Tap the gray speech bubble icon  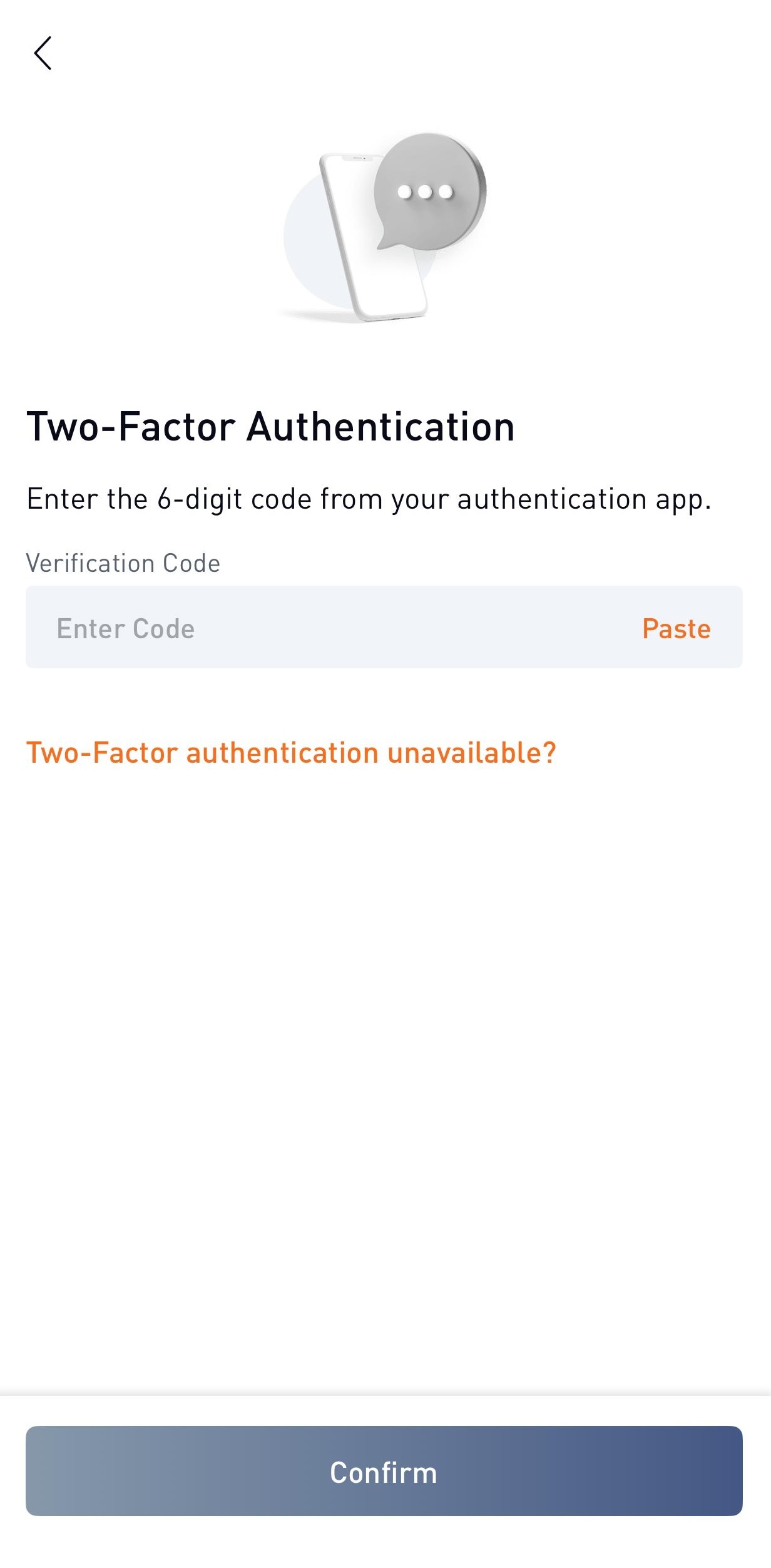(x=430, y=191)
